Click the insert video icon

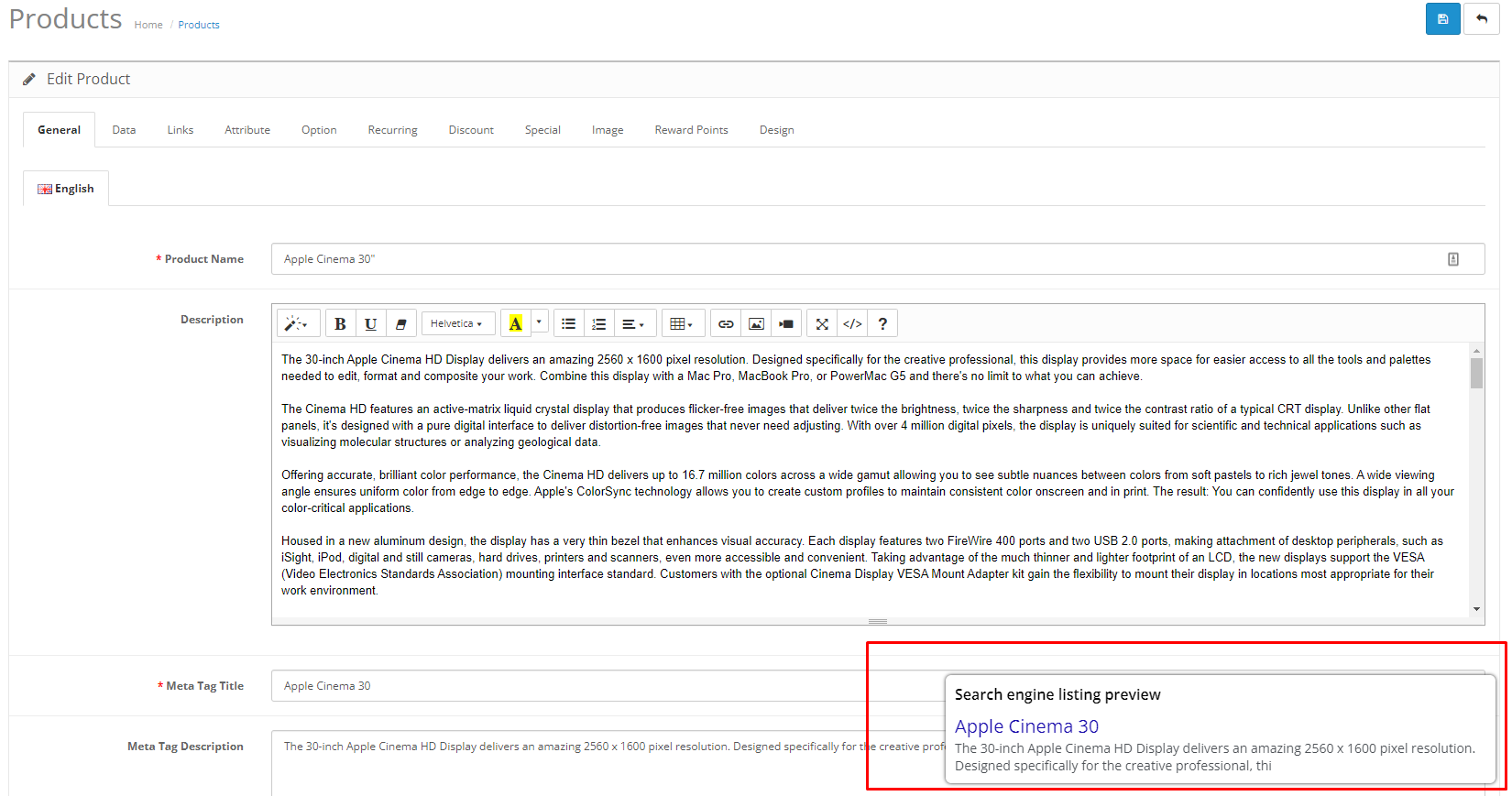coord(786,323)
